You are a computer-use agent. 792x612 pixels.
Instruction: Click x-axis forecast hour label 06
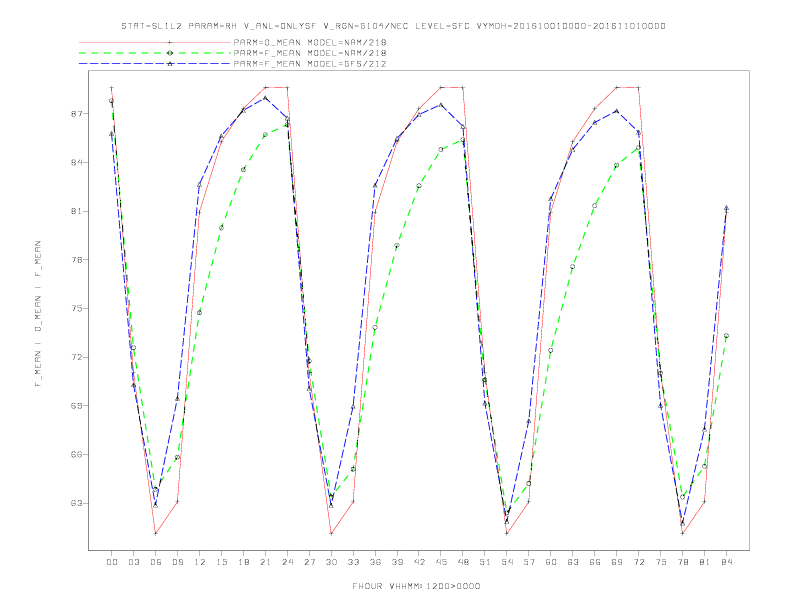tap(156, 562)
